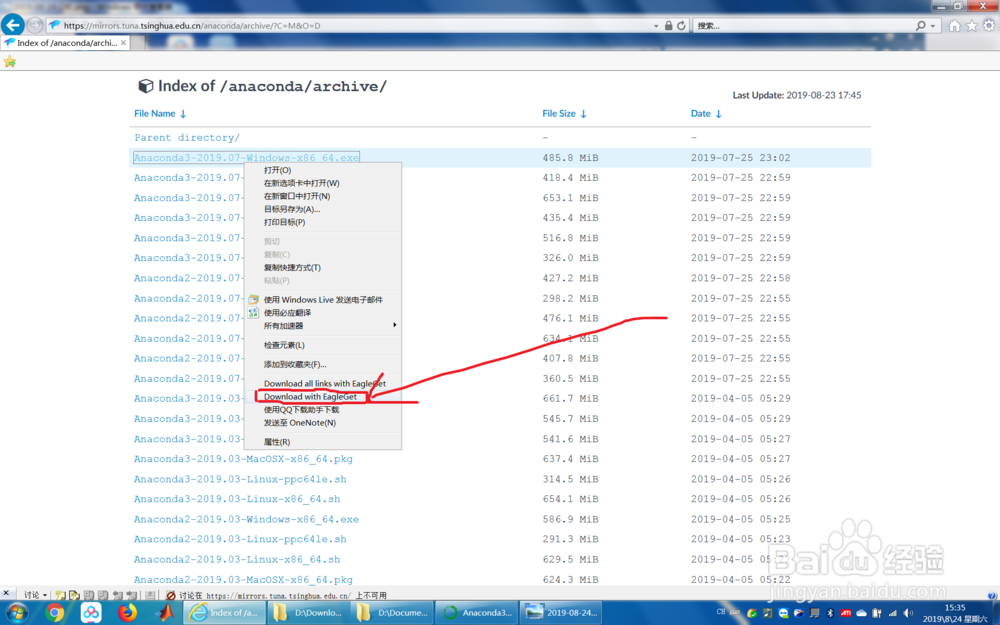This screenshot has height=625, width=1000.
Task: Click the network signal tray icon
Action: [892, 613]
